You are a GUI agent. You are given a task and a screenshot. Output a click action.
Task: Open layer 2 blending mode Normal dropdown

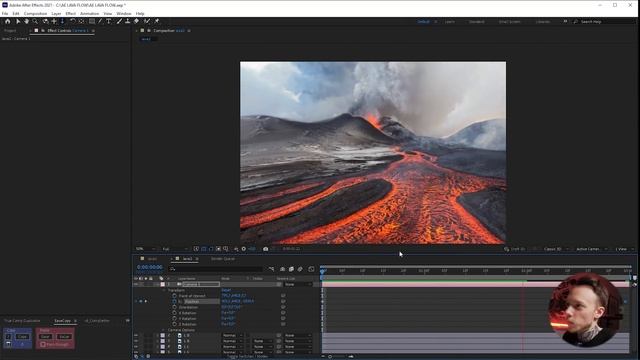(233, 335)
